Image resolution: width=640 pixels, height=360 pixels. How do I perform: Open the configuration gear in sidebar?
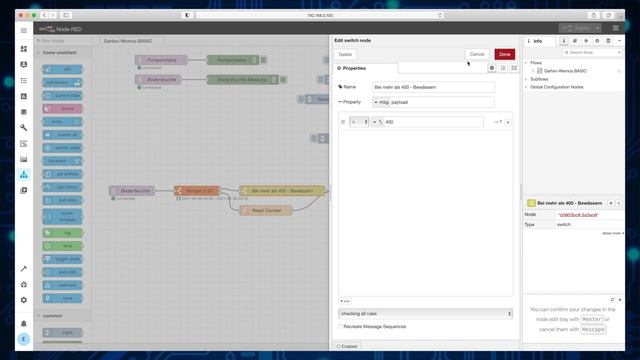(x=24, y=300)
